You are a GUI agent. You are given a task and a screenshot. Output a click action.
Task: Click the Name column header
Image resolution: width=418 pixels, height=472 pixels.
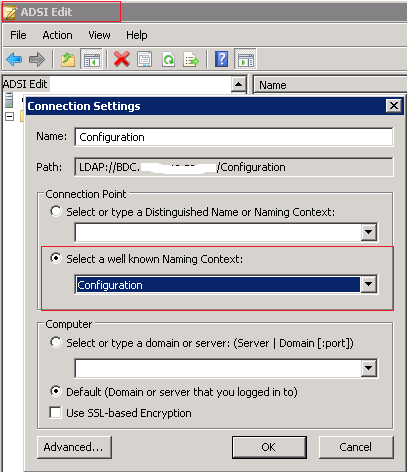point(330,85)
